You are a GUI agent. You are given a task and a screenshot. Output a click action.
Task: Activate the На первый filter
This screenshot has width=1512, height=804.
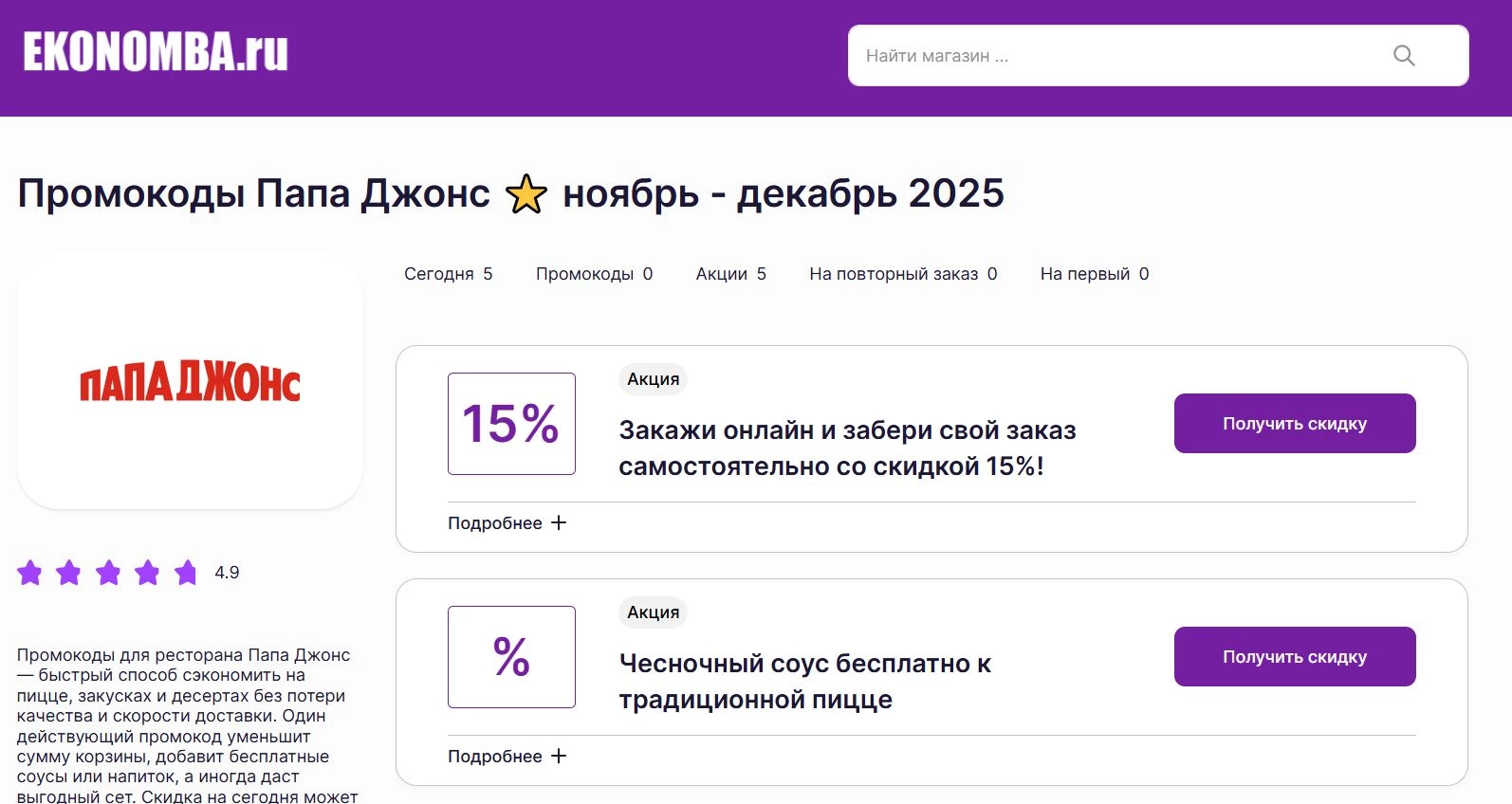pyautogui.click(x=1093, y=273)
